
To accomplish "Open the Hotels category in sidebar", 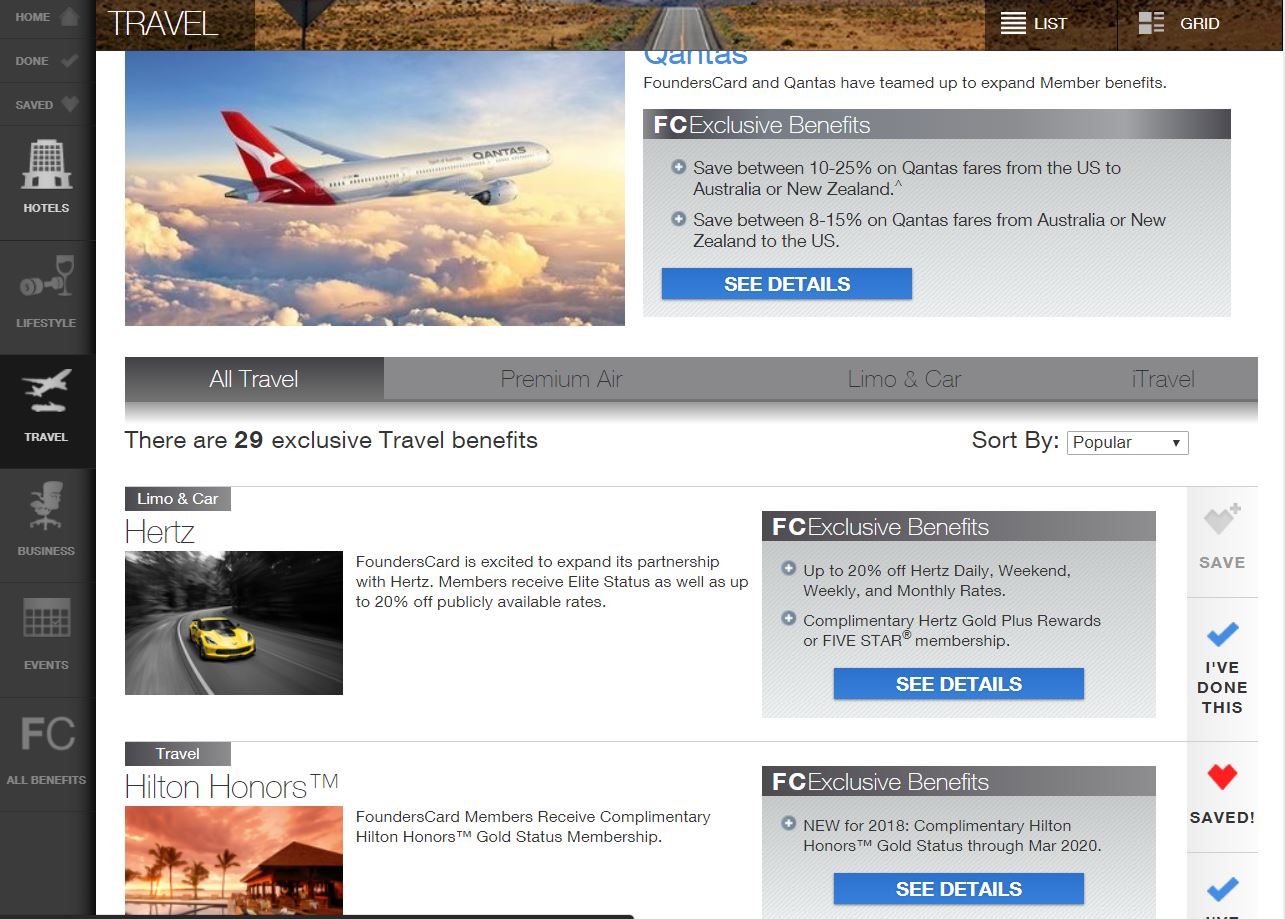I will pos(47,182).
